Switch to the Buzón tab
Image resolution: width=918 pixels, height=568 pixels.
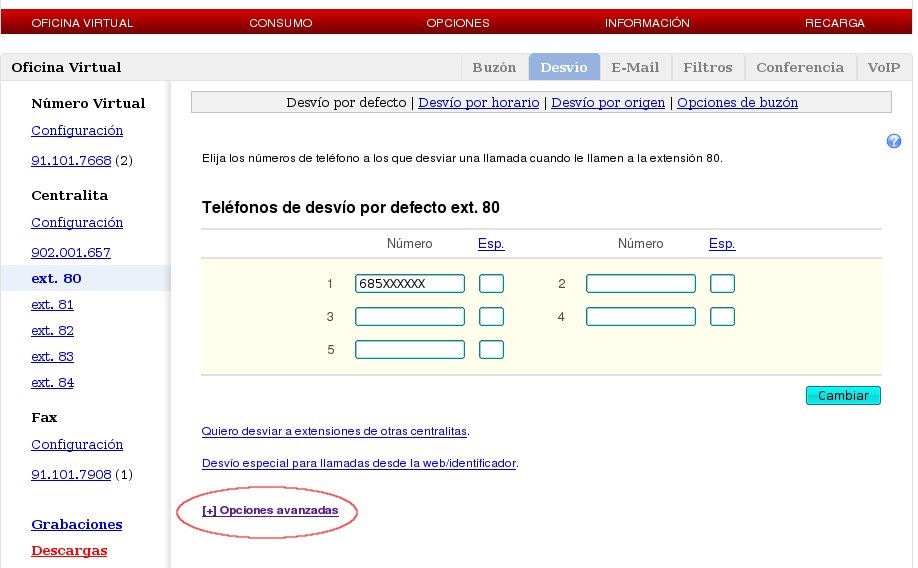click(x=494, y=68)
